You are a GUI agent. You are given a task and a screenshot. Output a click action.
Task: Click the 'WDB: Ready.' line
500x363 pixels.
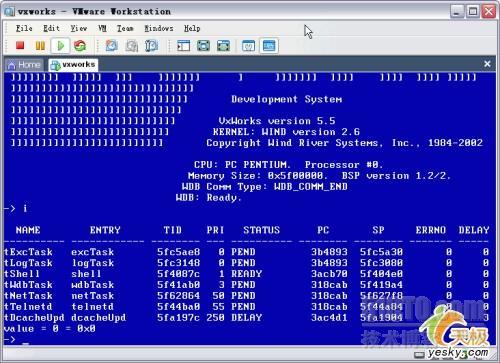click(209, 197)
